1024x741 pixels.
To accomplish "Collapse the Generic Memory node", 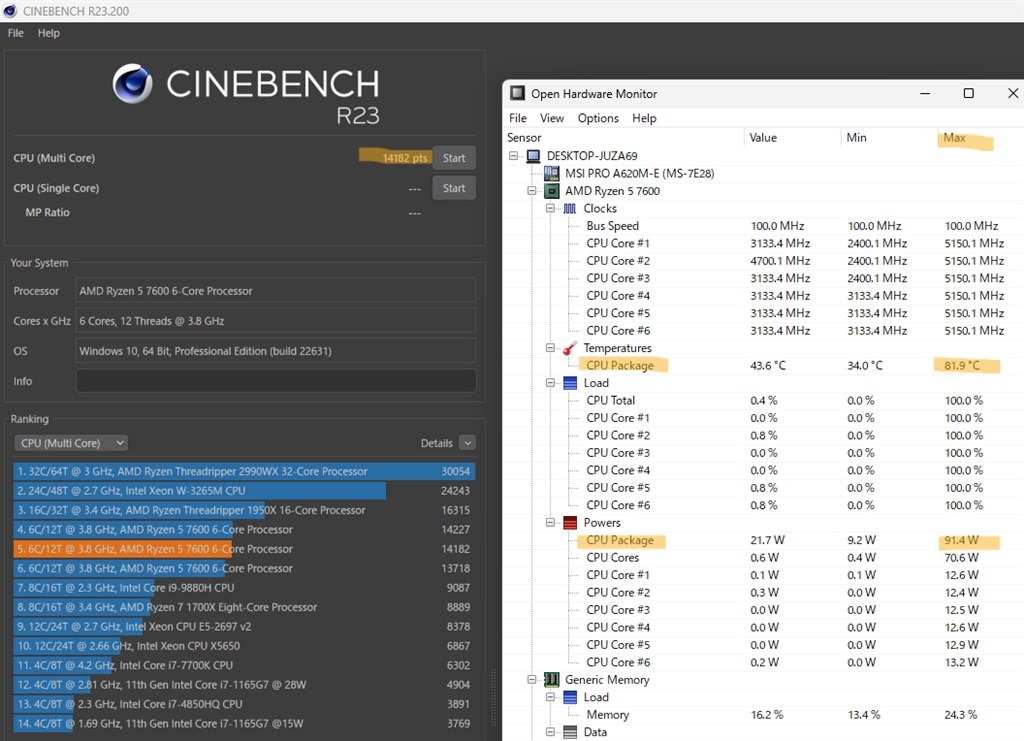I will 532,680.
